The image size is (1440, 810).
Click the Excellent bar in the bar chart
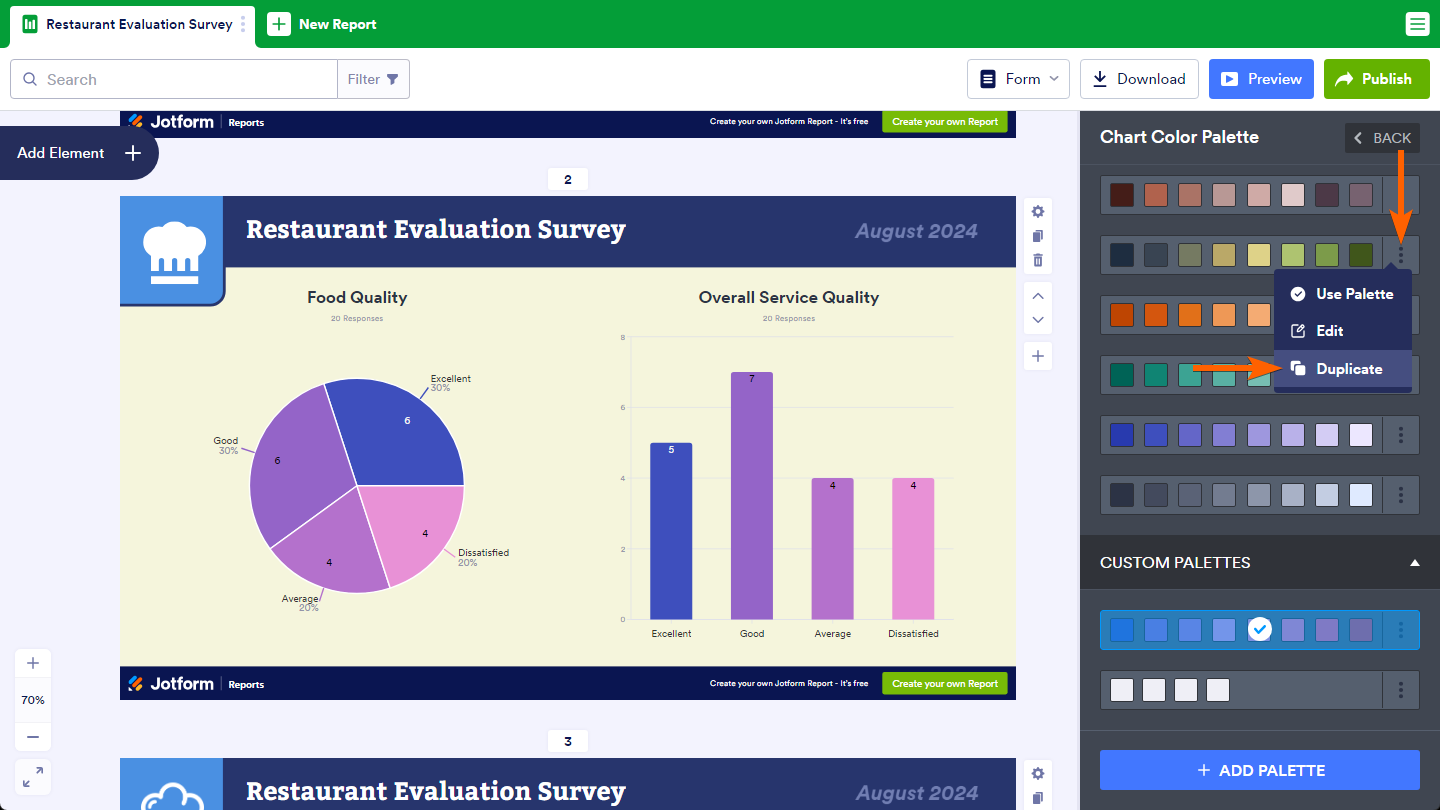tap(671, 531)
